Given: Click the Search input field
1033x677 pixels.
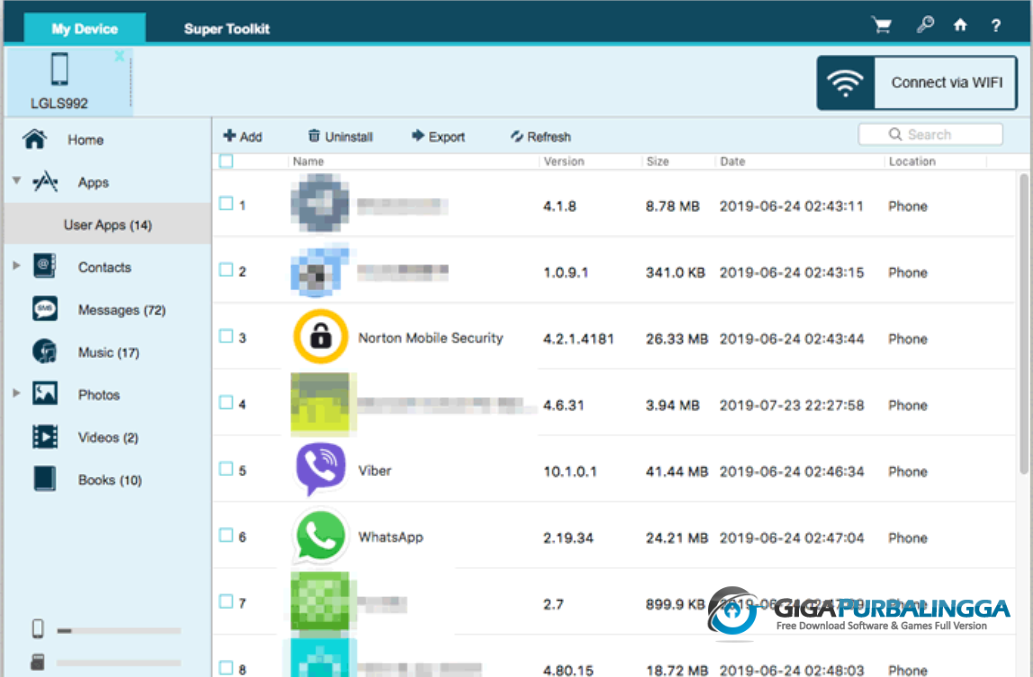Looking at the screenshot, I should point(930,134).
